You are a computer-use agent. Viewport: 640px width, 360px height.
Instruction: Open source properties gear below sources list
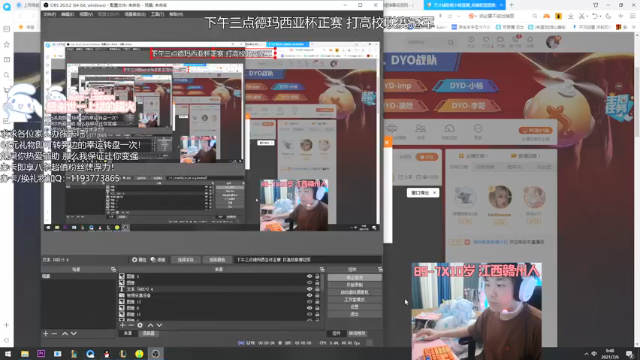140,325
